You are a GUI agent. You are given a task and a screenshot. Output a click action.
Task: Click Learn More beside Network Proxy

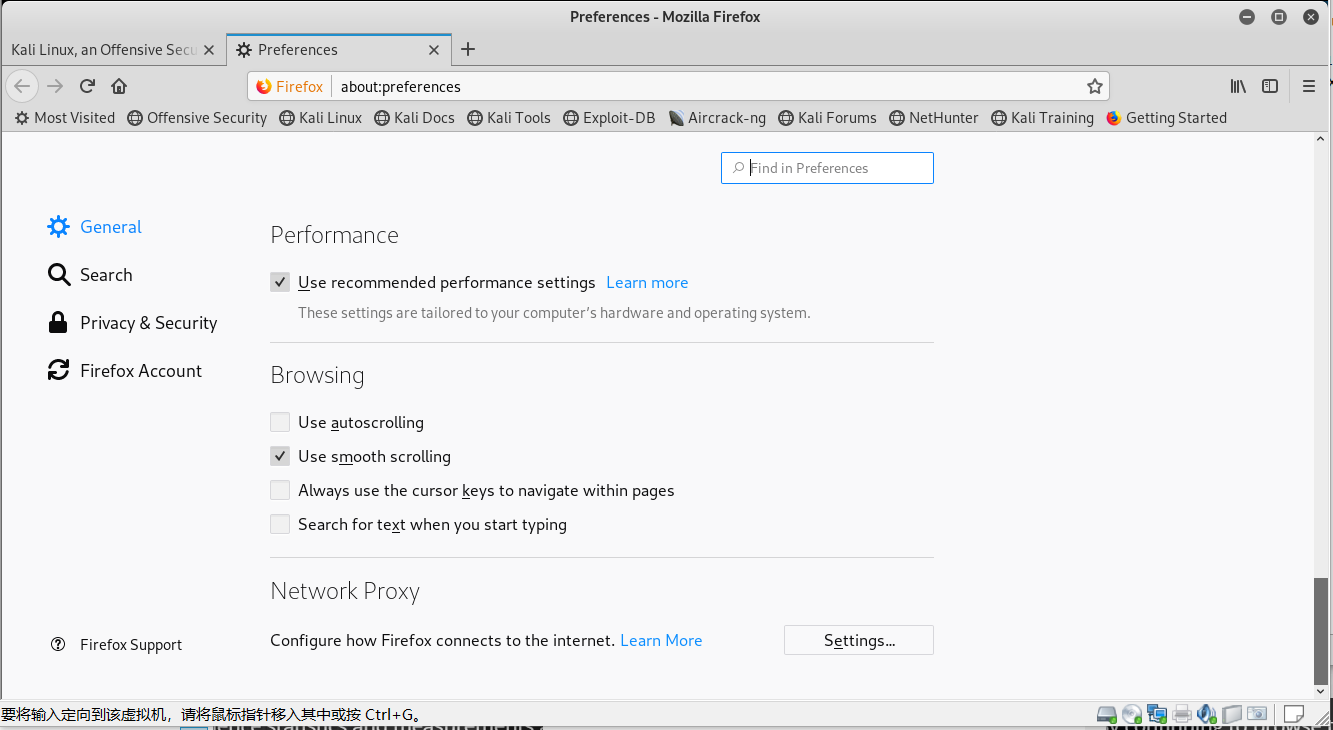pyautogui.click(x=661, y=641)
